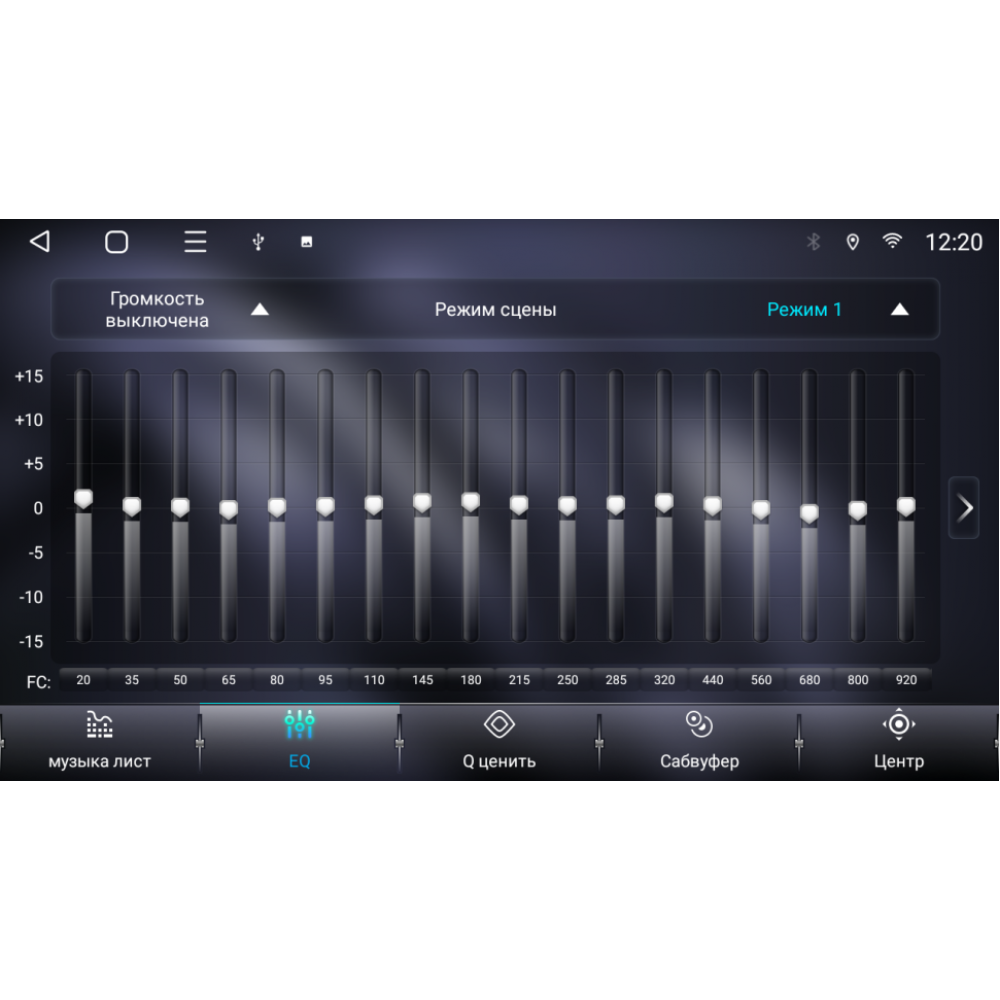The image size is (1000, 1000).
Task: Select the FC frequency value 50
Action: 180,680
